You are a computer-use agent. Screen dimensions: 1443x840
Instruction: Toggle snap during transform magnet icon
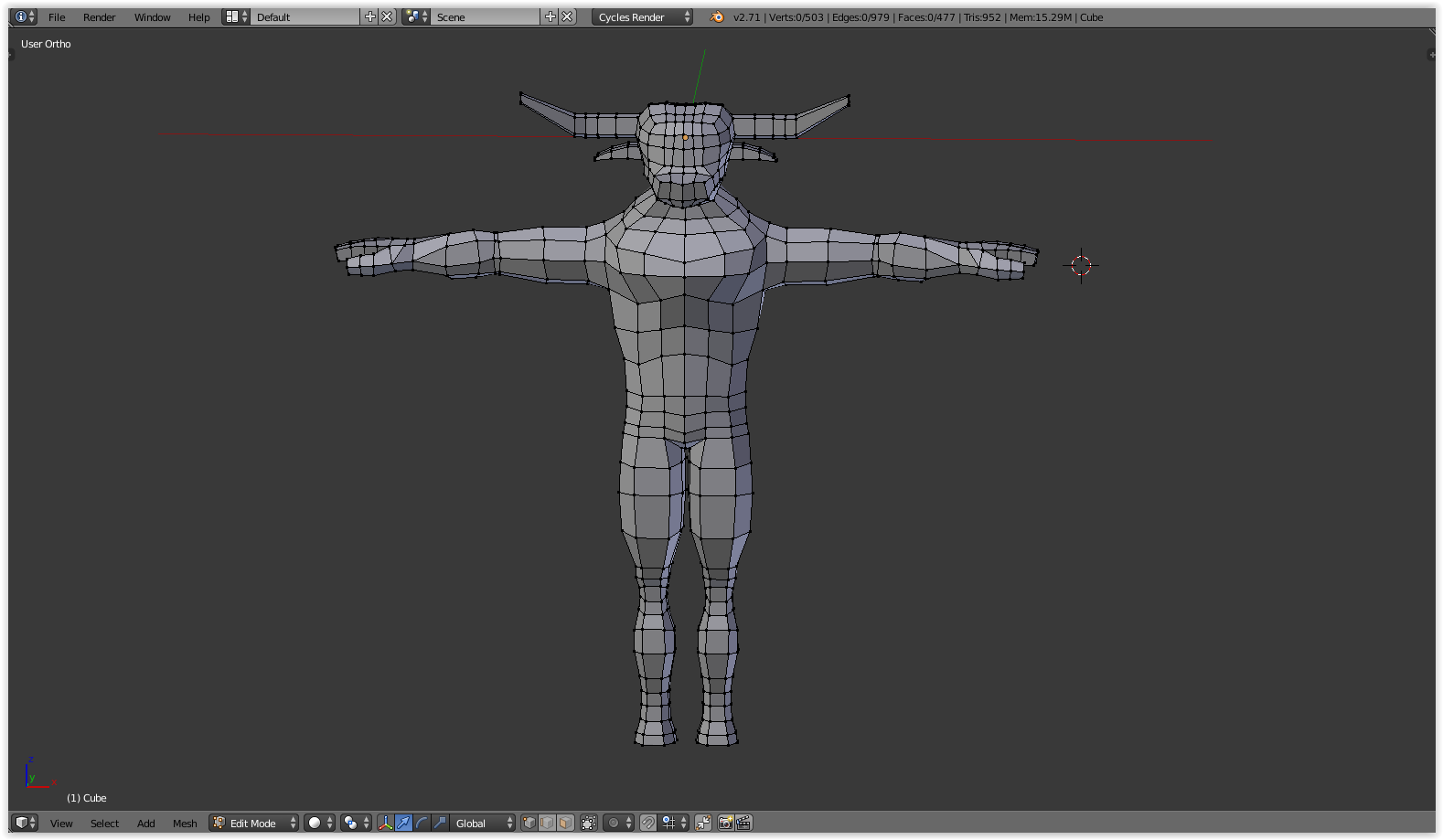(647, 823)
